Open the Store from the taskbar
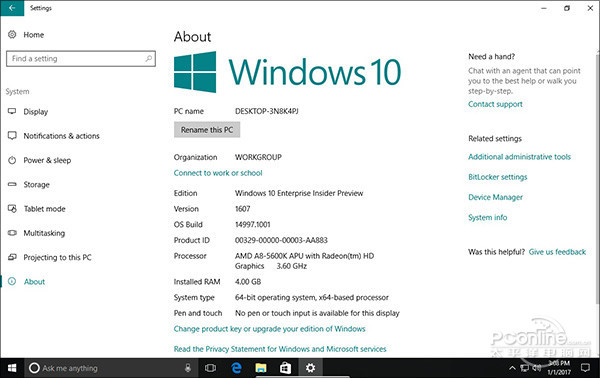 click(285, 368)
